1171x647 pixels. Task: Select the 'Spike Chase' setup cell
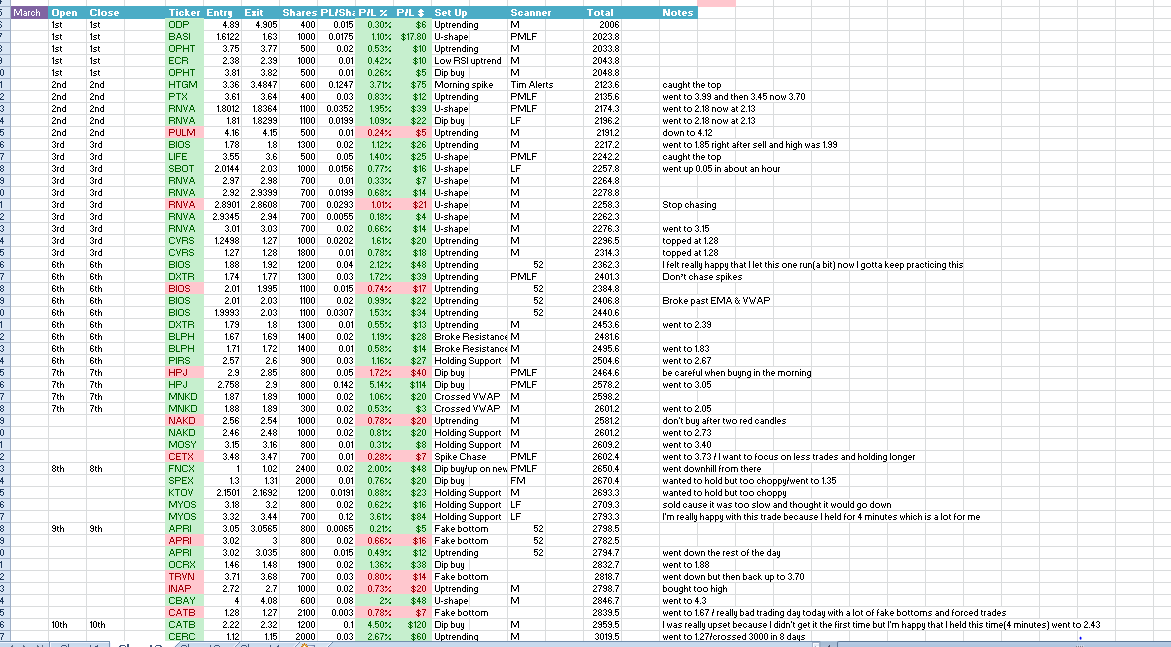[x=470, y=456]
